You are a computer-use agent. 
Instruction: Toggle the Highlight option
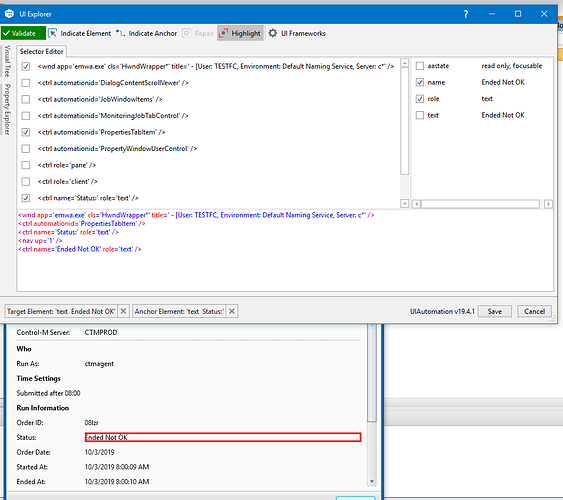pos(240,33)
